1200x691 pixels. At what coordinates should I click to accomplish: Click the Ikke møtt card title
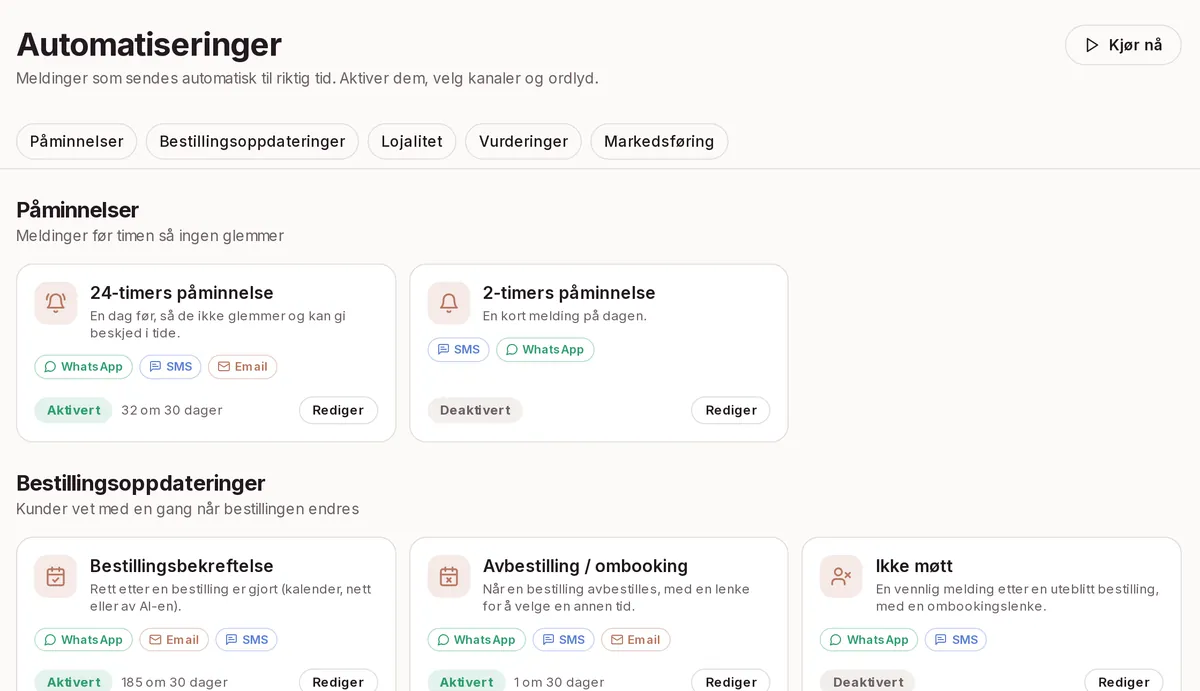click(914, 566)
